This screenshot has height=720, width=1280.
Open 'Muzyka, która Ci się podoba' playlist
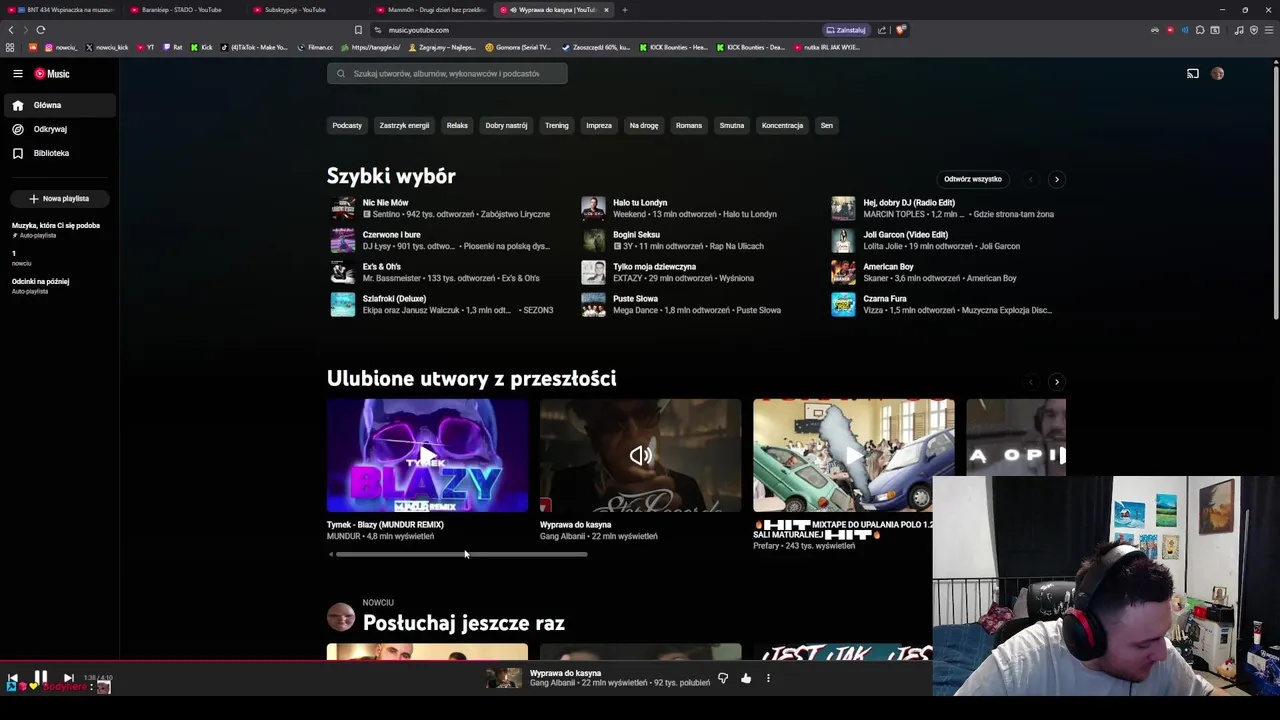56,230
